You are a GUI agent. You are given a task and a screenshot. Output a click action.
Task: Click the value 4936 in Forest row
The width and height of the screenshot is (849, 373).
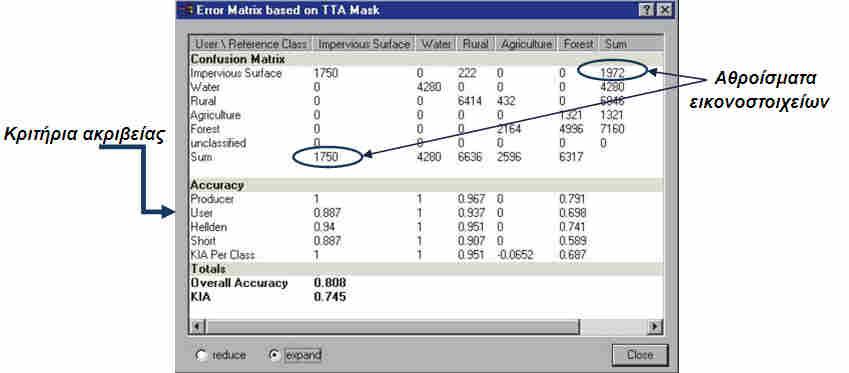click(x=572, y=129)
